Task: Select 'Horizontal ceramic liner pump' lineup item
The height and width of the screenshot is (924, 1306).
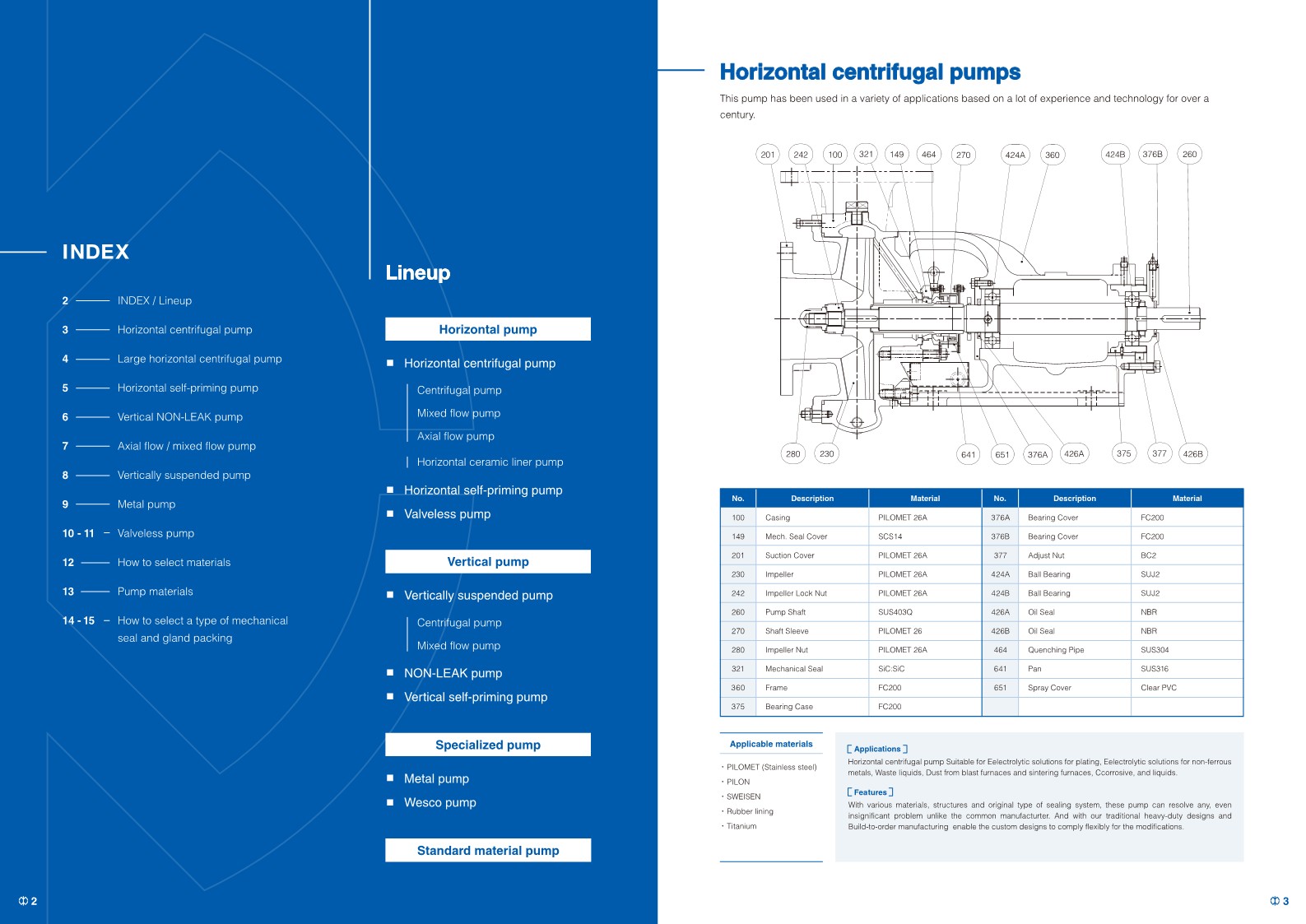Action: (x=490, y=462)
